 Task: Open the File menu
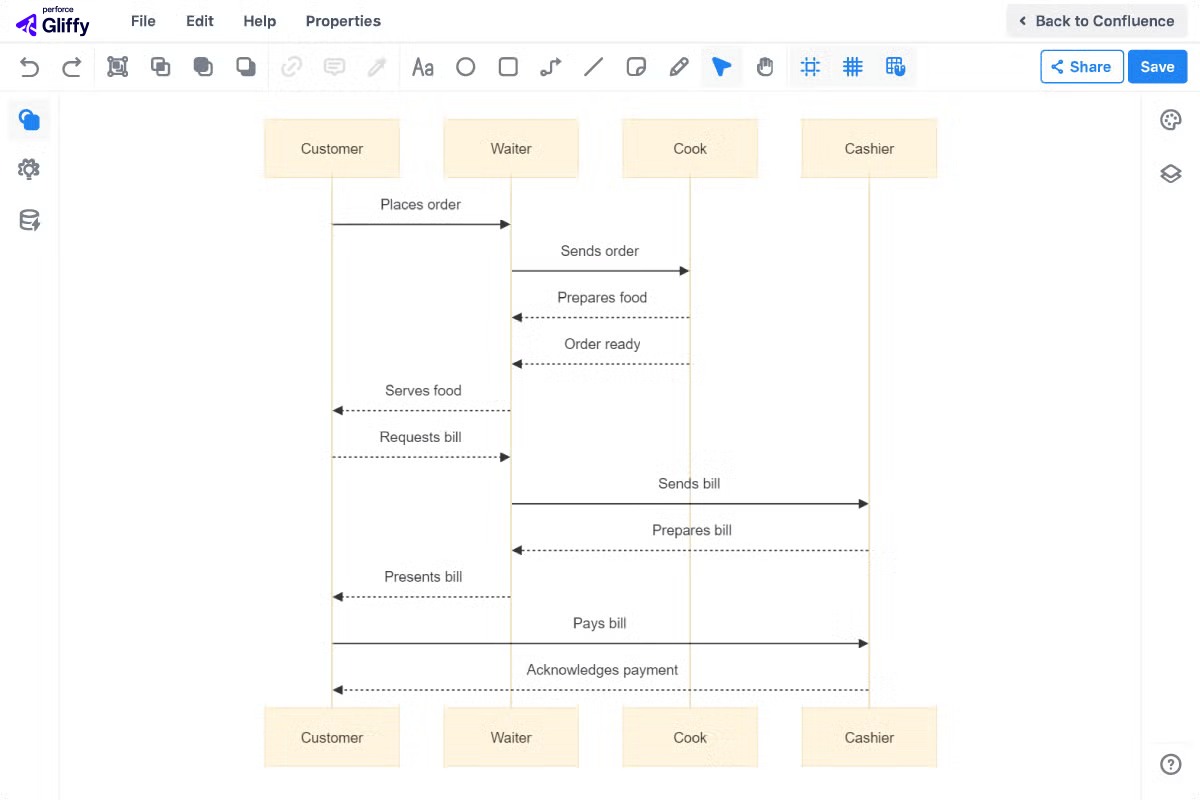tap(143, 21)
